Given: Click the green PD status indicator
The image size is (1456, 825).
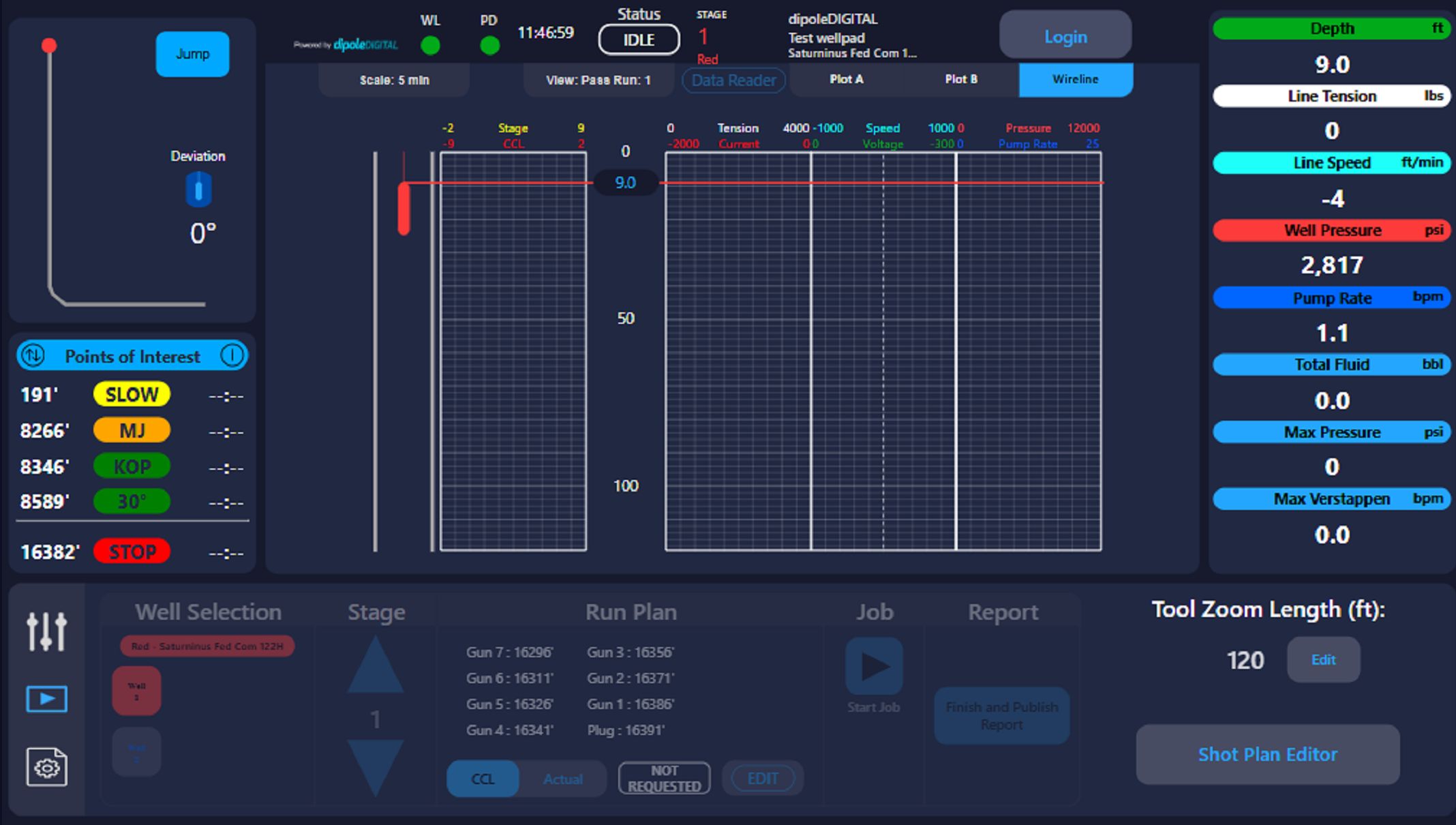Looking at the screenshot, I should pyautogui.click(x=489, y=46).
